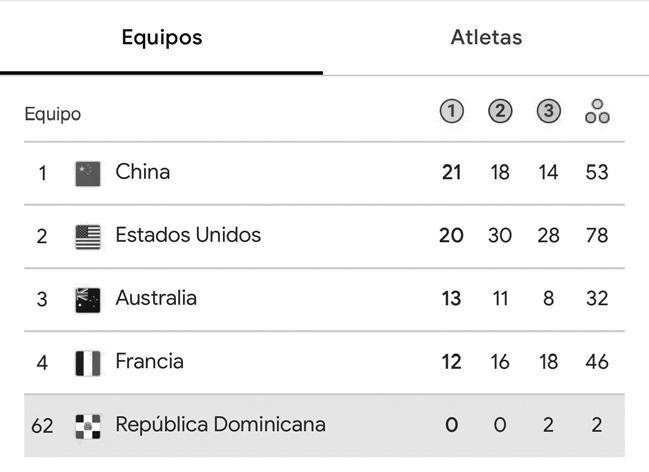The height and width of the screenshot is (472, 649).
Task: Click the gold medal column icon
Action: click(452, 111)
